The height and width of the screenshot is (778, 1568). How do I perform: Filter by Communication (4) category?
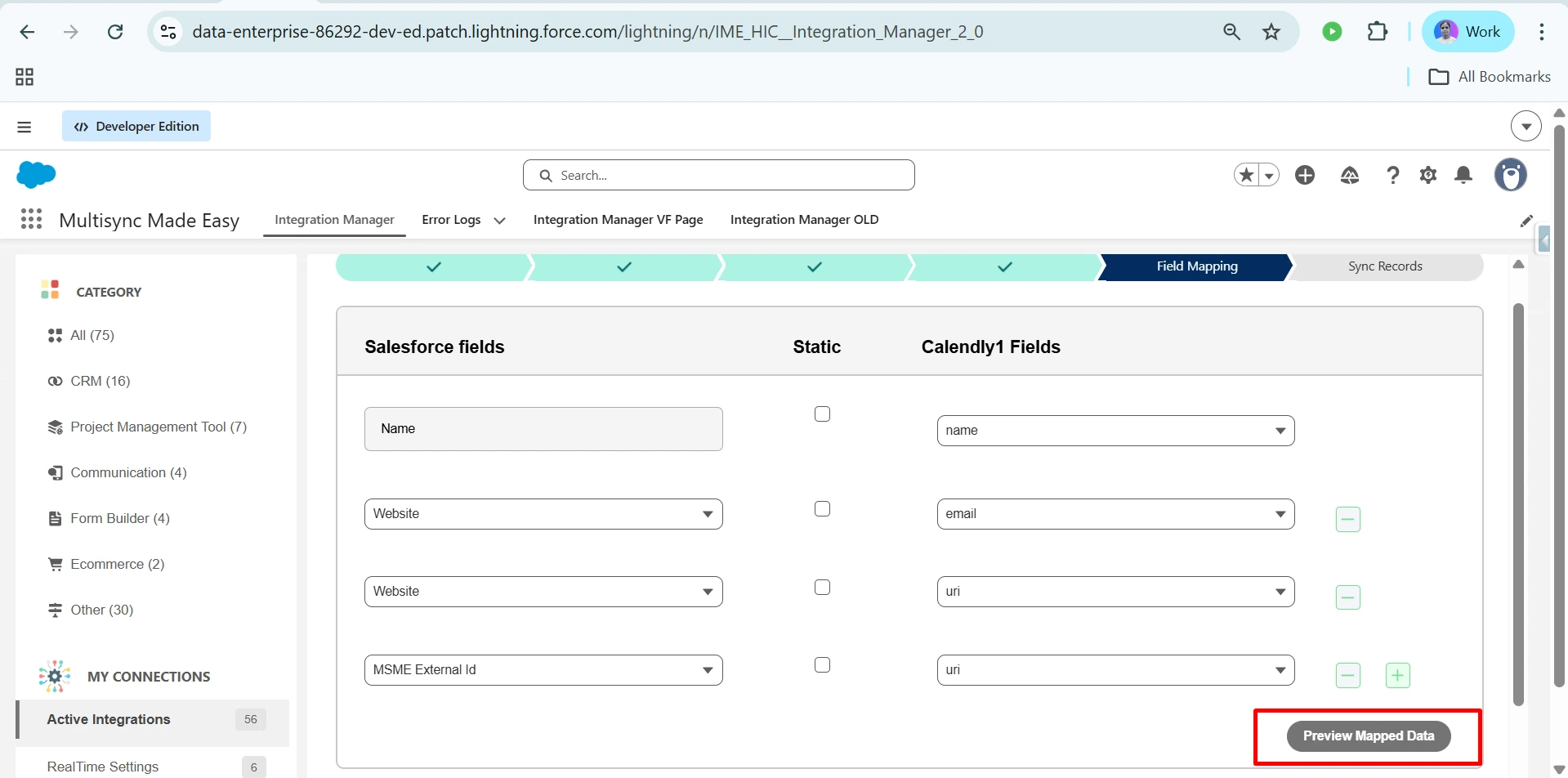point(128,472)
